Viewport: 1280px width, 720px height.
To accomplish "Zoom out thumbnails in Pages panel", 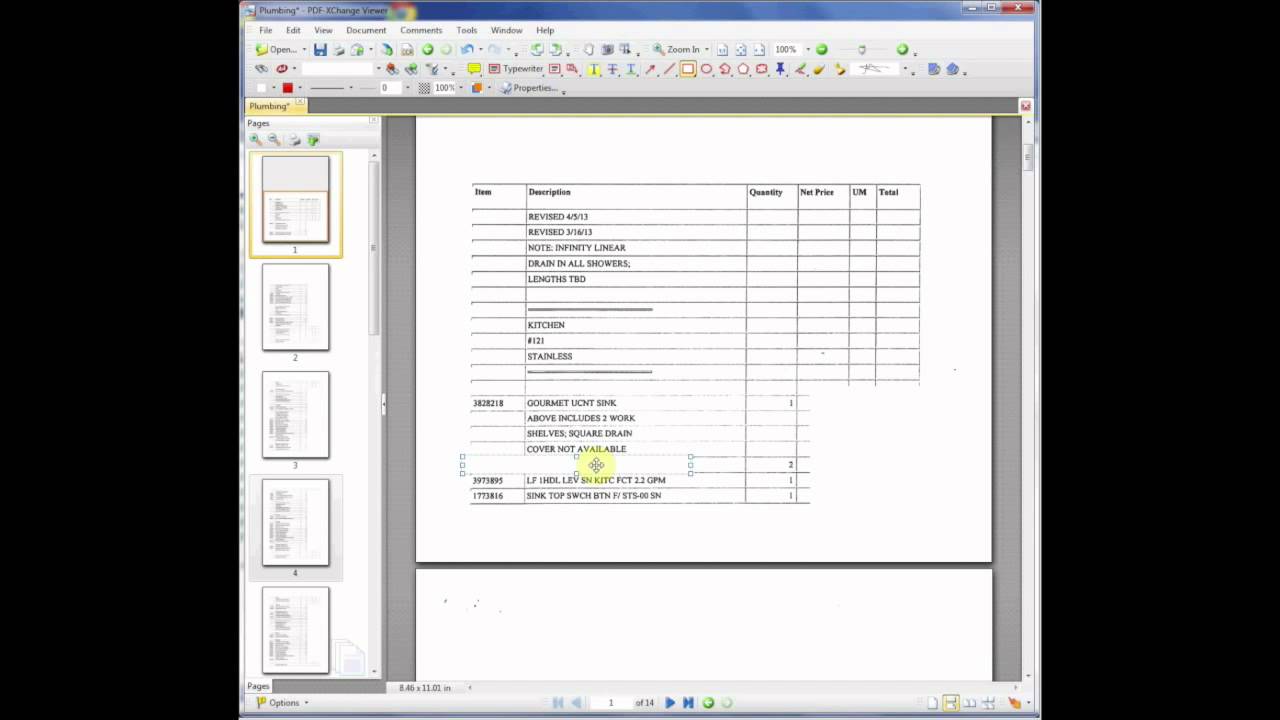I will (274, 140).
